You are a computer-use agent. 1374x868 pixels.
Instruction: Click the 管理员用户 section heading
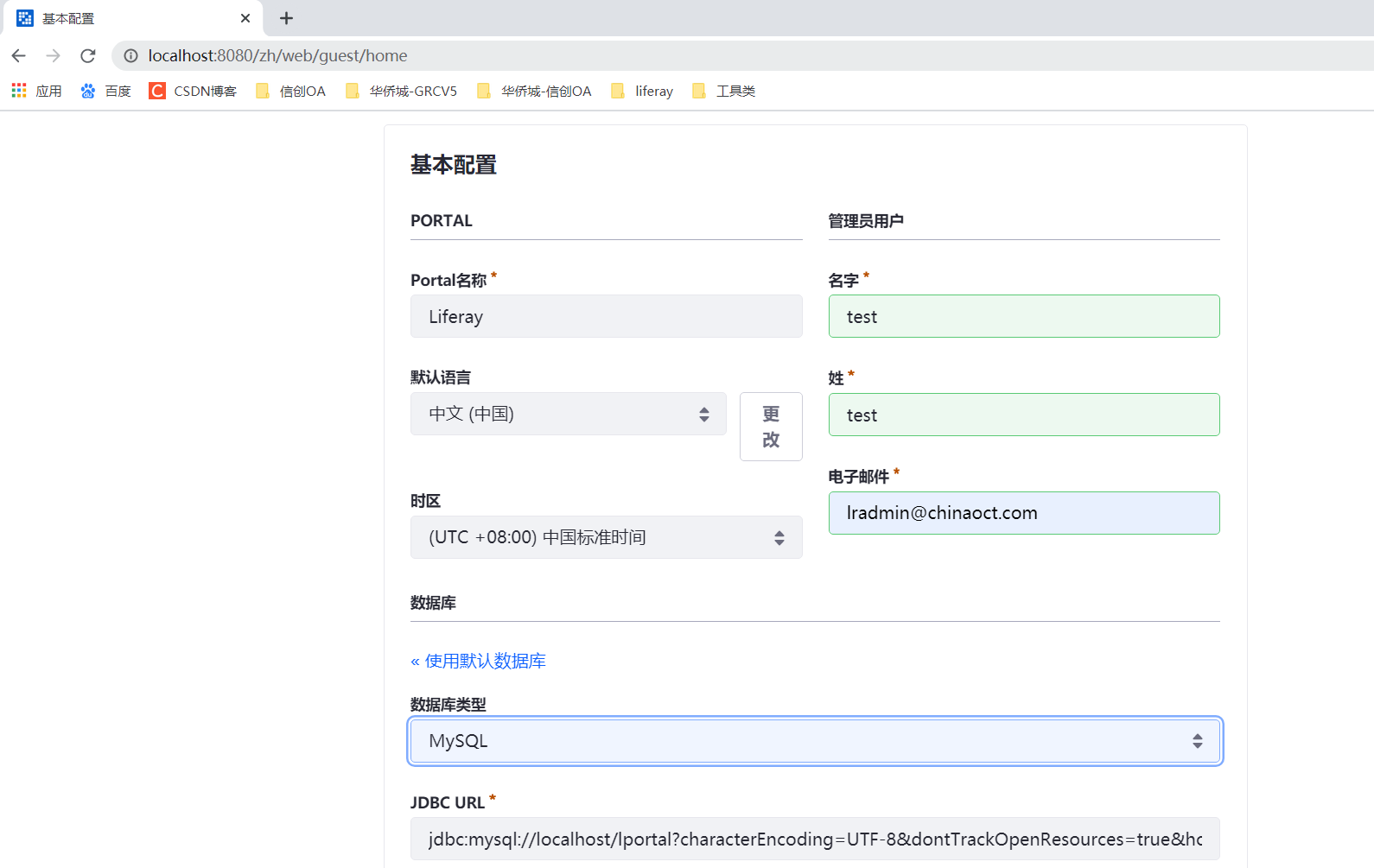[866, 221]
